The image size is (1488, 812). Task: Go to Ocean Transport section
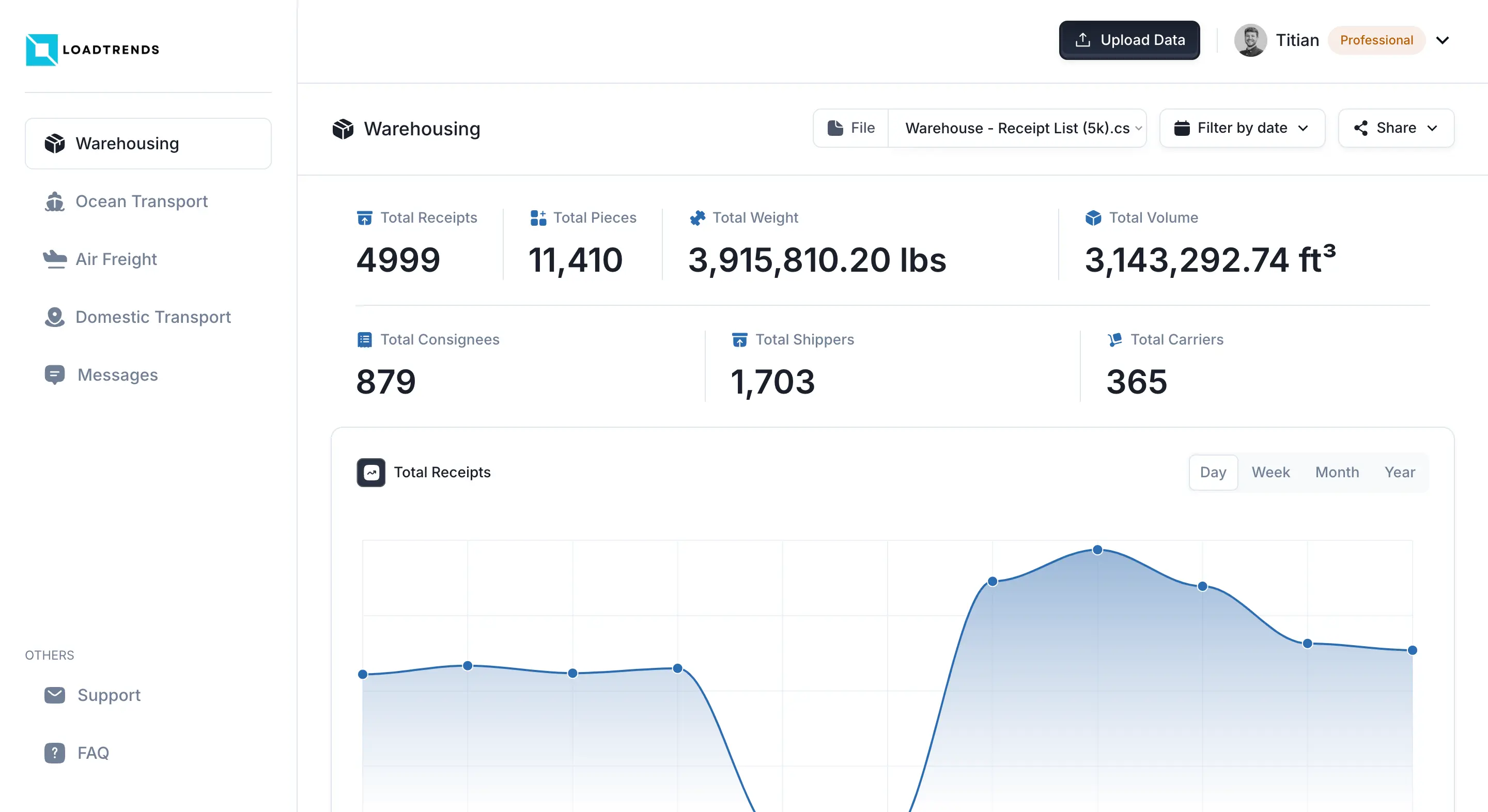tap(148, 201)
